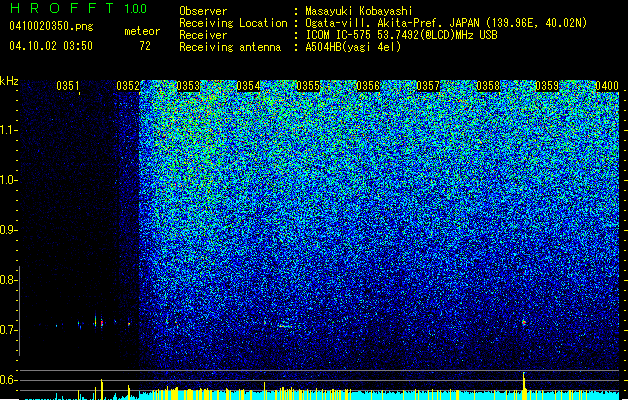Click the 0354 time marker
The image size is (629, 400).
[x=248, y=86]
